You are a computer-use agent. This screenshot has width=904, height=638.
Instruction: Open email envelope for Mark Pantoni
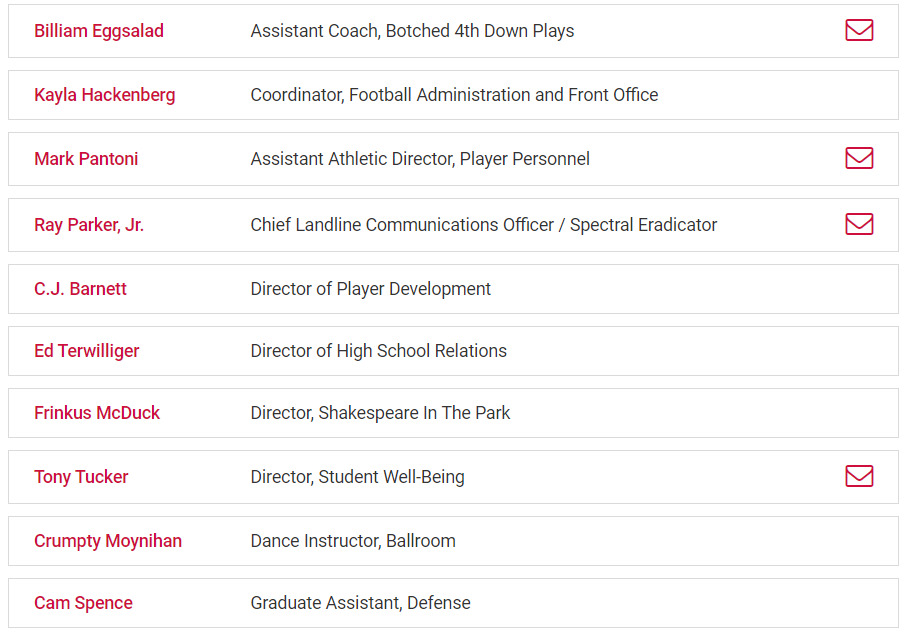point(859,158)
